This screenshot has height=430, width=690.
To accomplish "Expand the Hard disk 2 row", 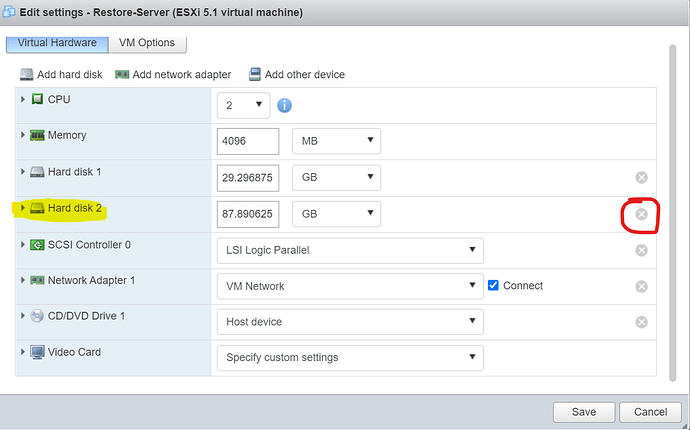I will pos(23,209).
